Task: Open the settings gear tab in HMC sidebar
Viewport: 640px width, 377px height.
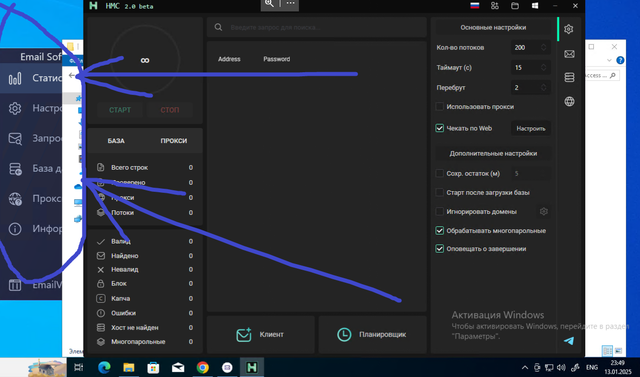Action: point(569,29)
